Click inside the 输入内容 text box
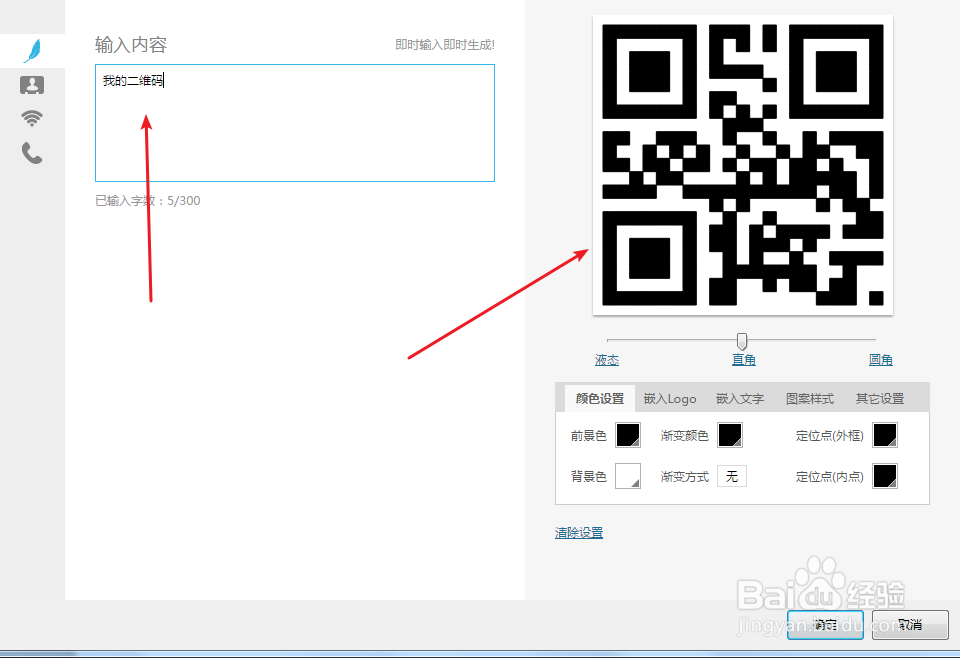Image resolution: width=960 pixels, height=658 pixels. click(294, 123)
